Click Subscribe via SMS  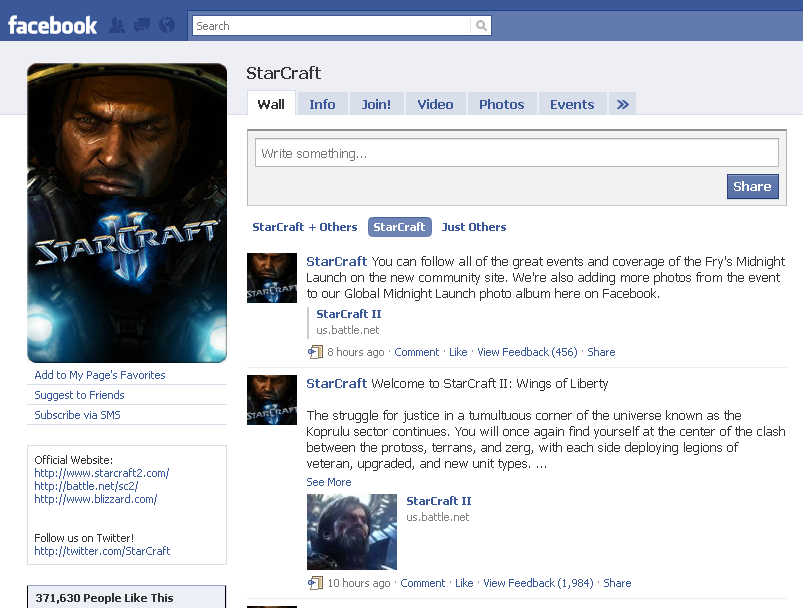point(77,415)
